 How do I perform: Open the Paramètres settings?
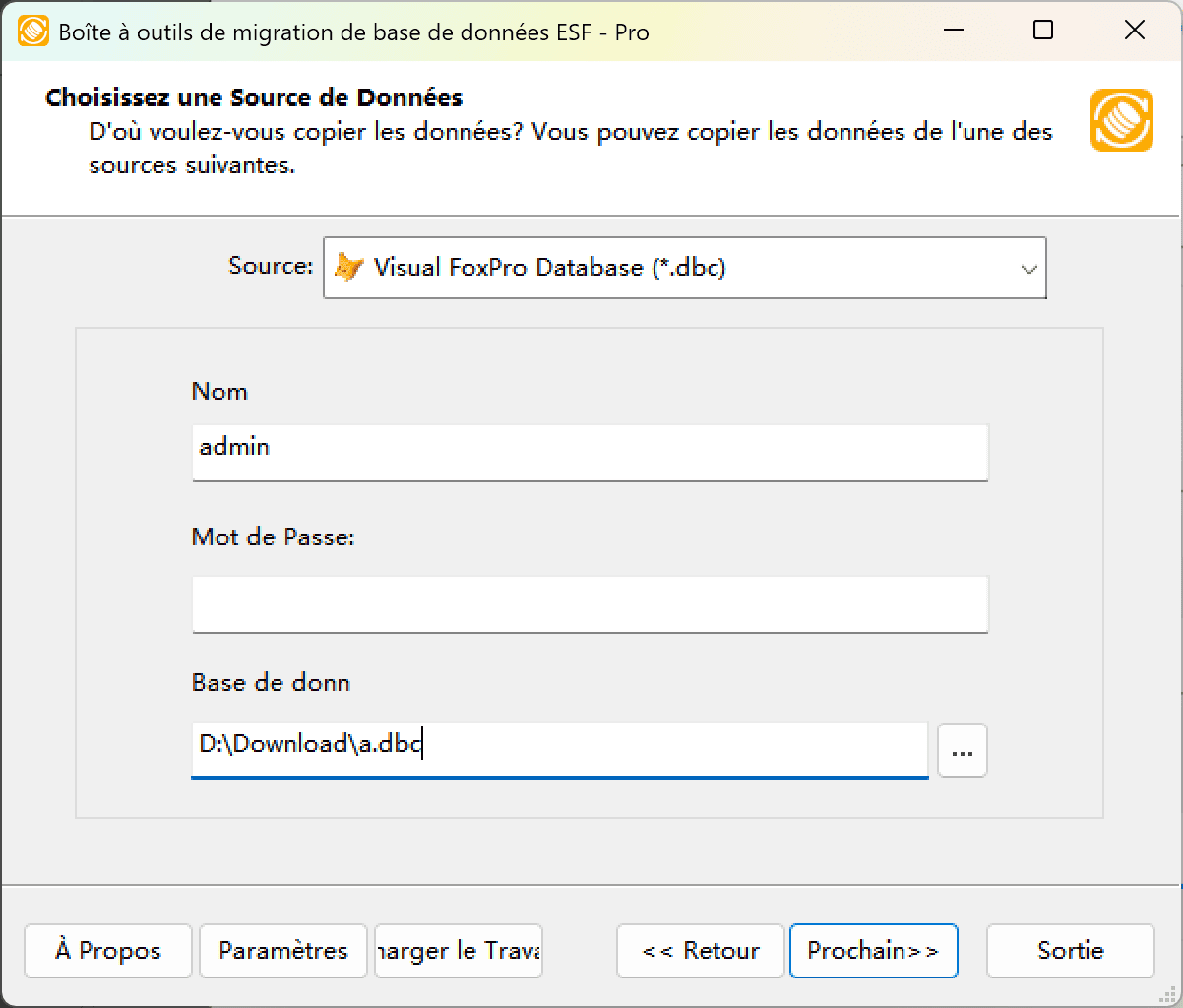coord(282,951)
